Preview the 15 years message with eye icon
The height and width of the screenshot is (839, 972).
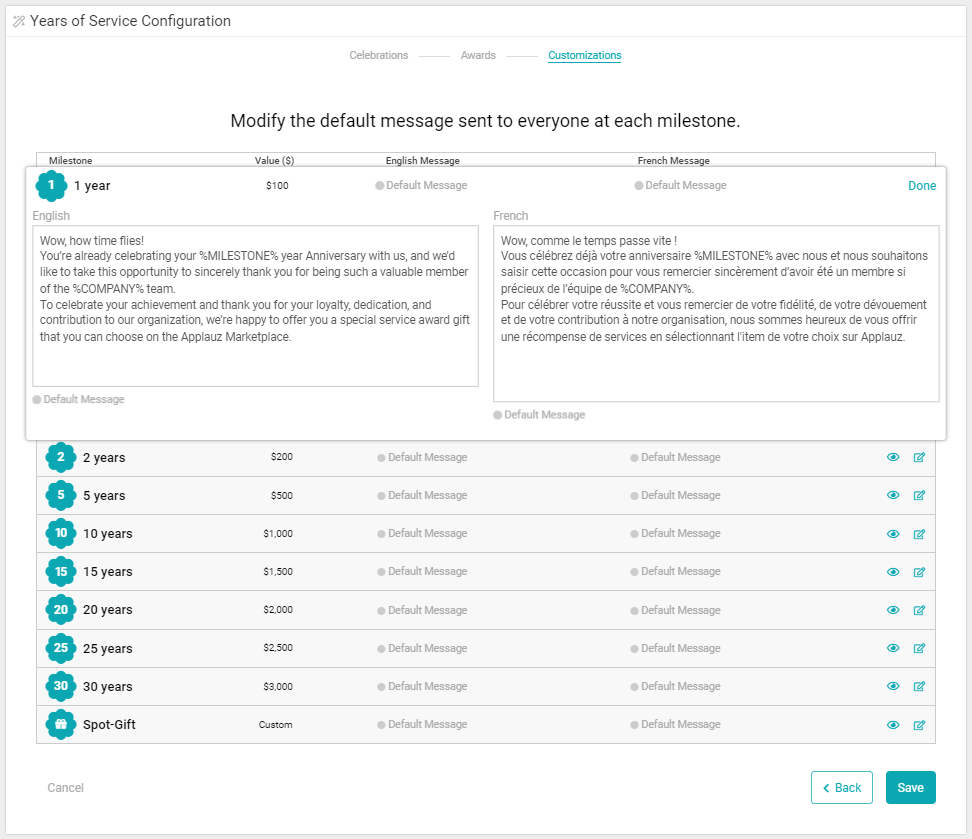coord(893,572)
